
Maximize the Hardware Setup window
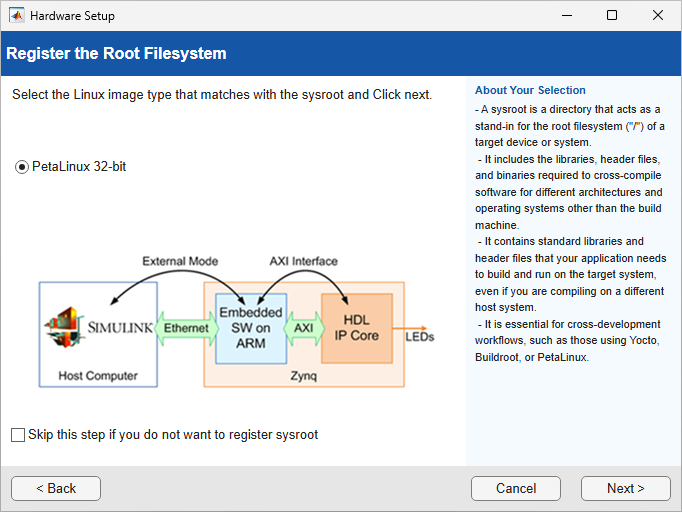(612, 16)
